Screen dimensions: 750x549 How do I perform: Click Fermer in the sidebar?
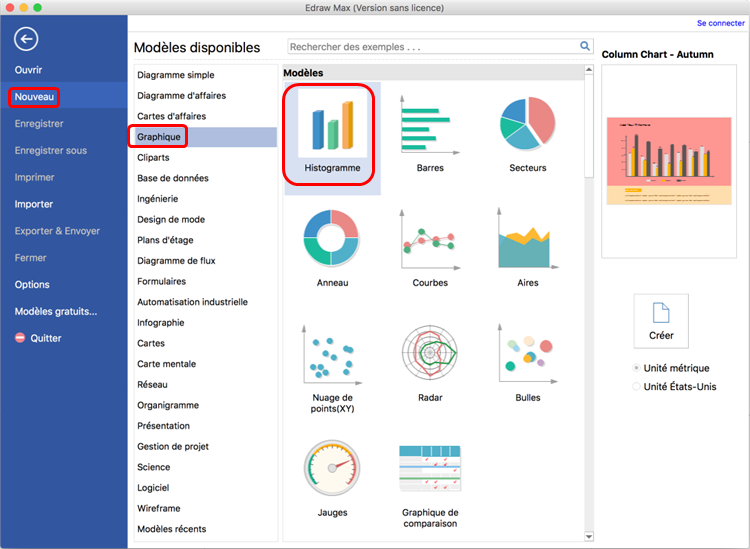30,257
